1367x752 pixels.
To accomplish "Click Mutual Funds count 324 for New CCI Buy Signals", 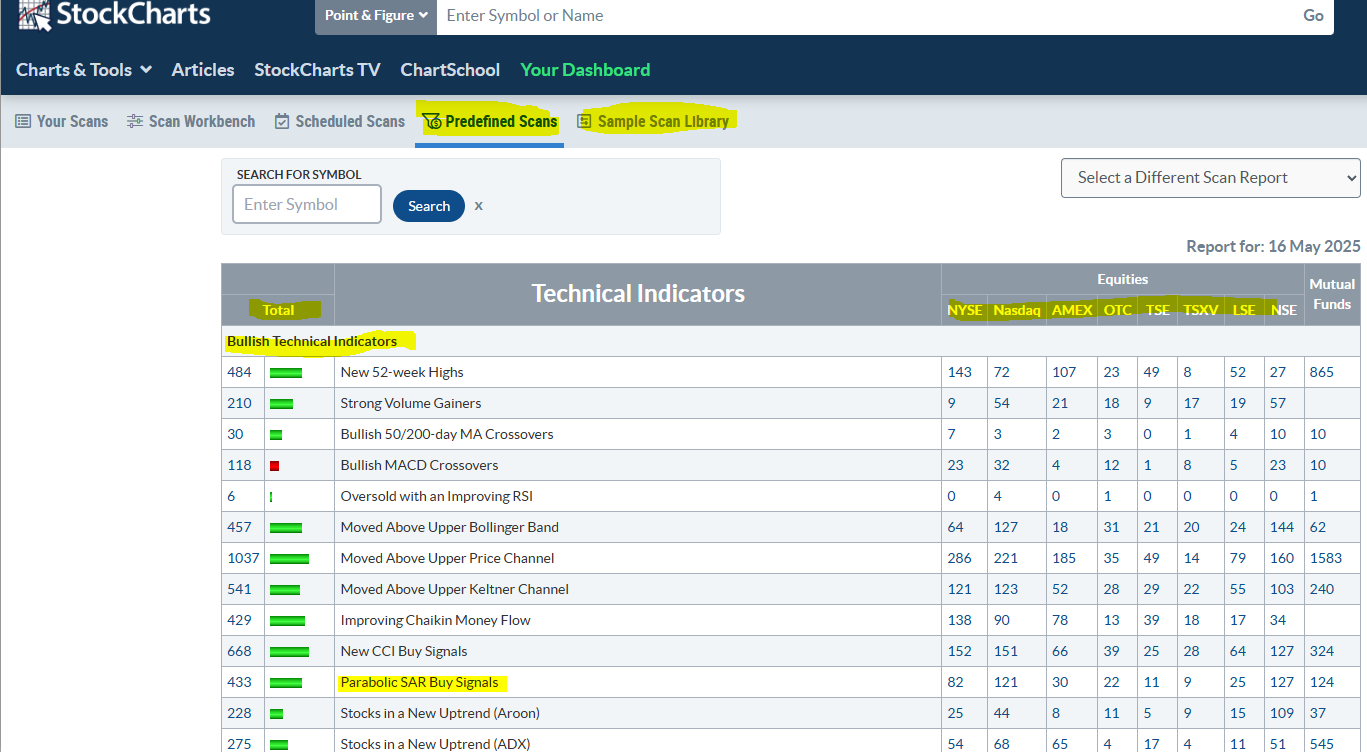I will click(1322, 651).
